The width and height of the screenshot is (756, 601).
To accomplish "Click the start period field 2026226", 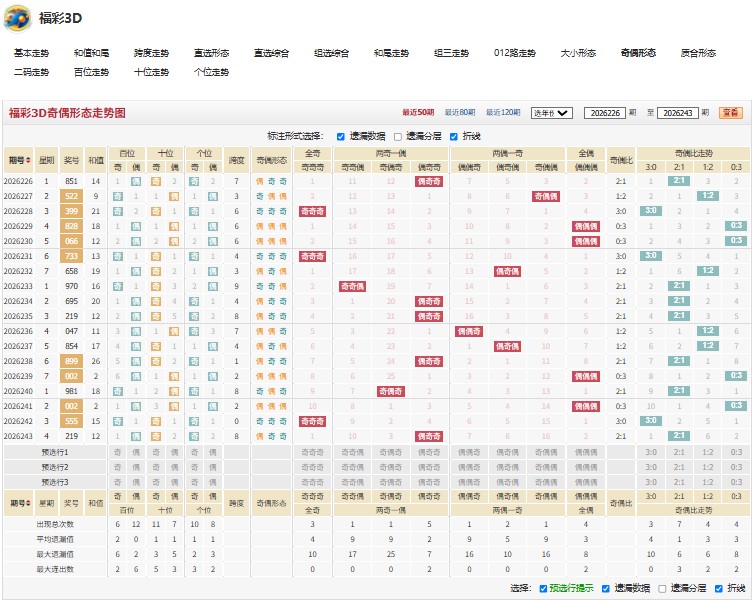I will [605, 113].
